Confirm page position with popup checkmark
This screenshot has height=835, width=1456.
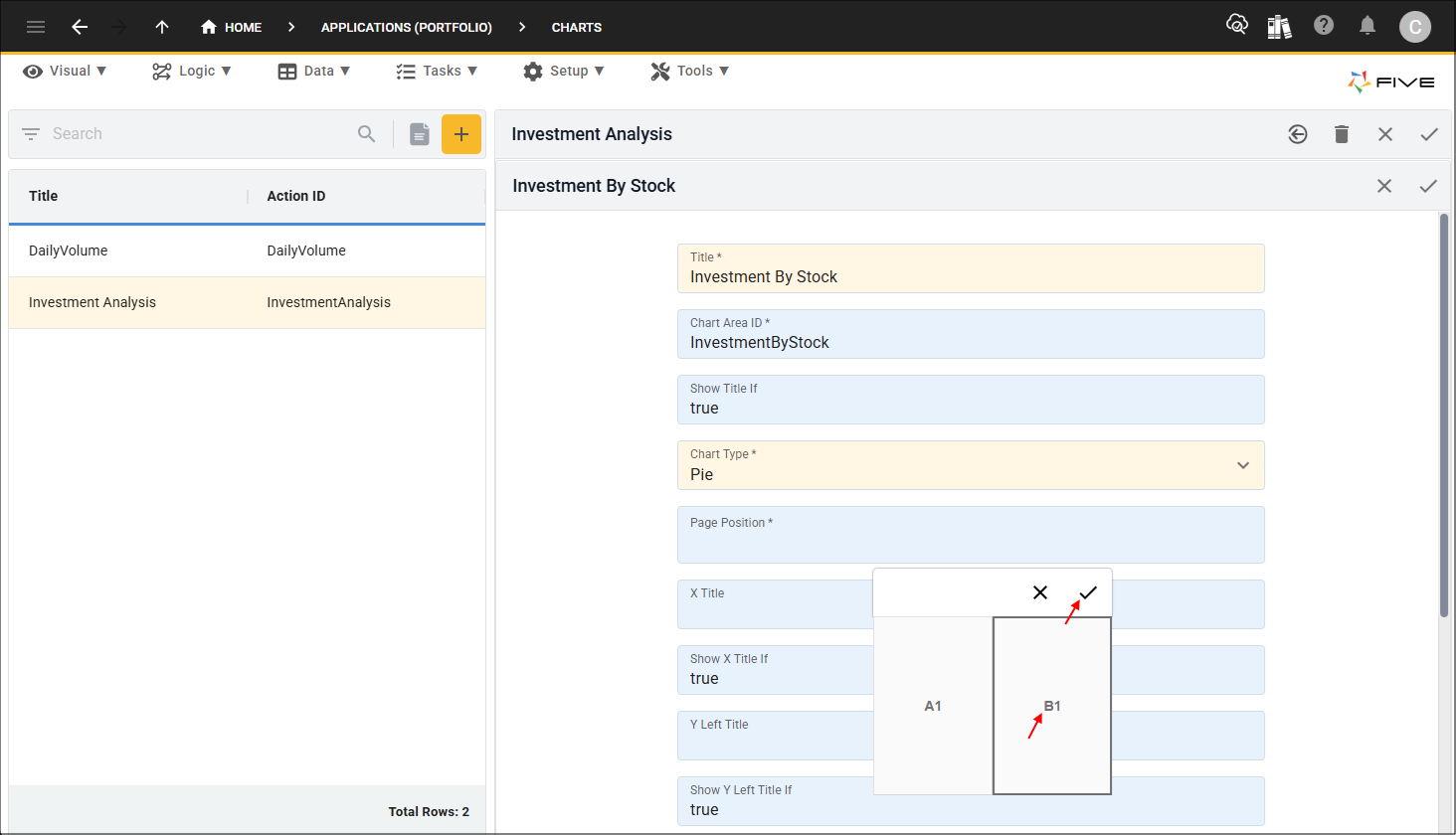1088,592
